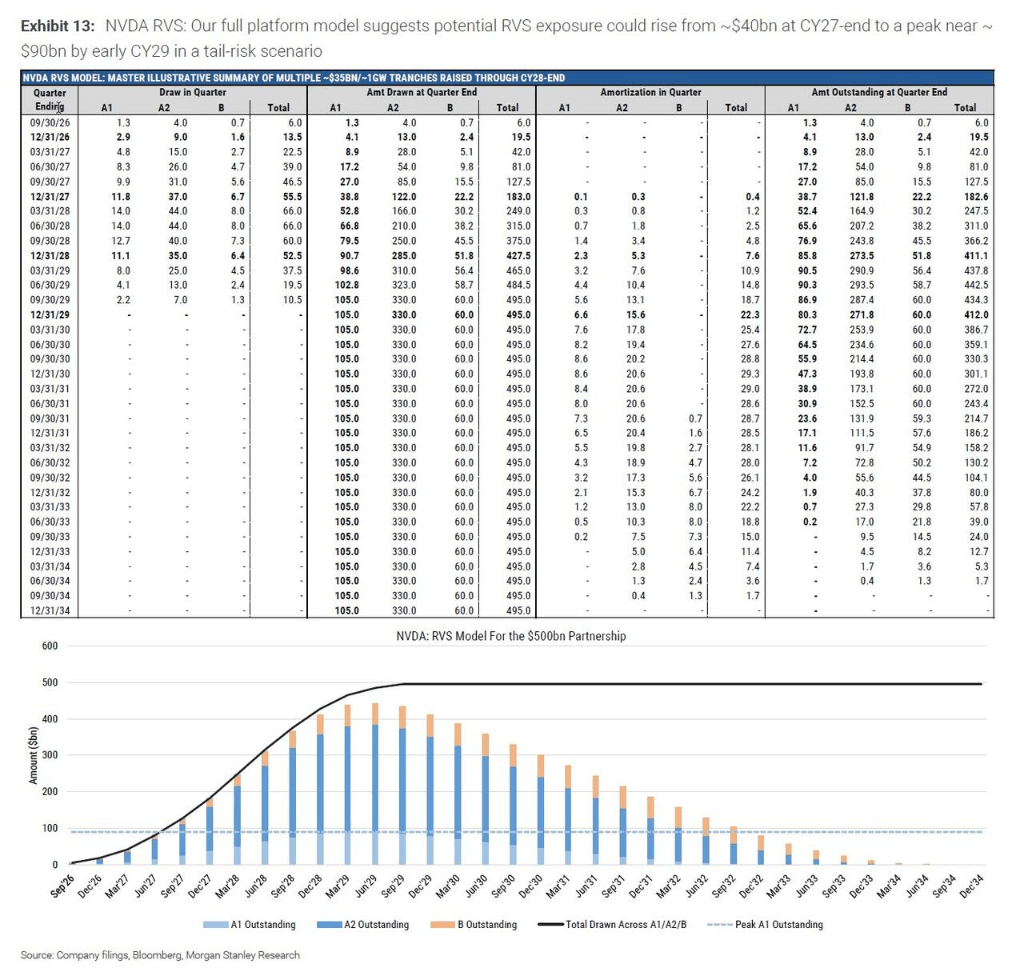
Task: Click the 182.6 total outstanding cell
Action: coord(976,197)
